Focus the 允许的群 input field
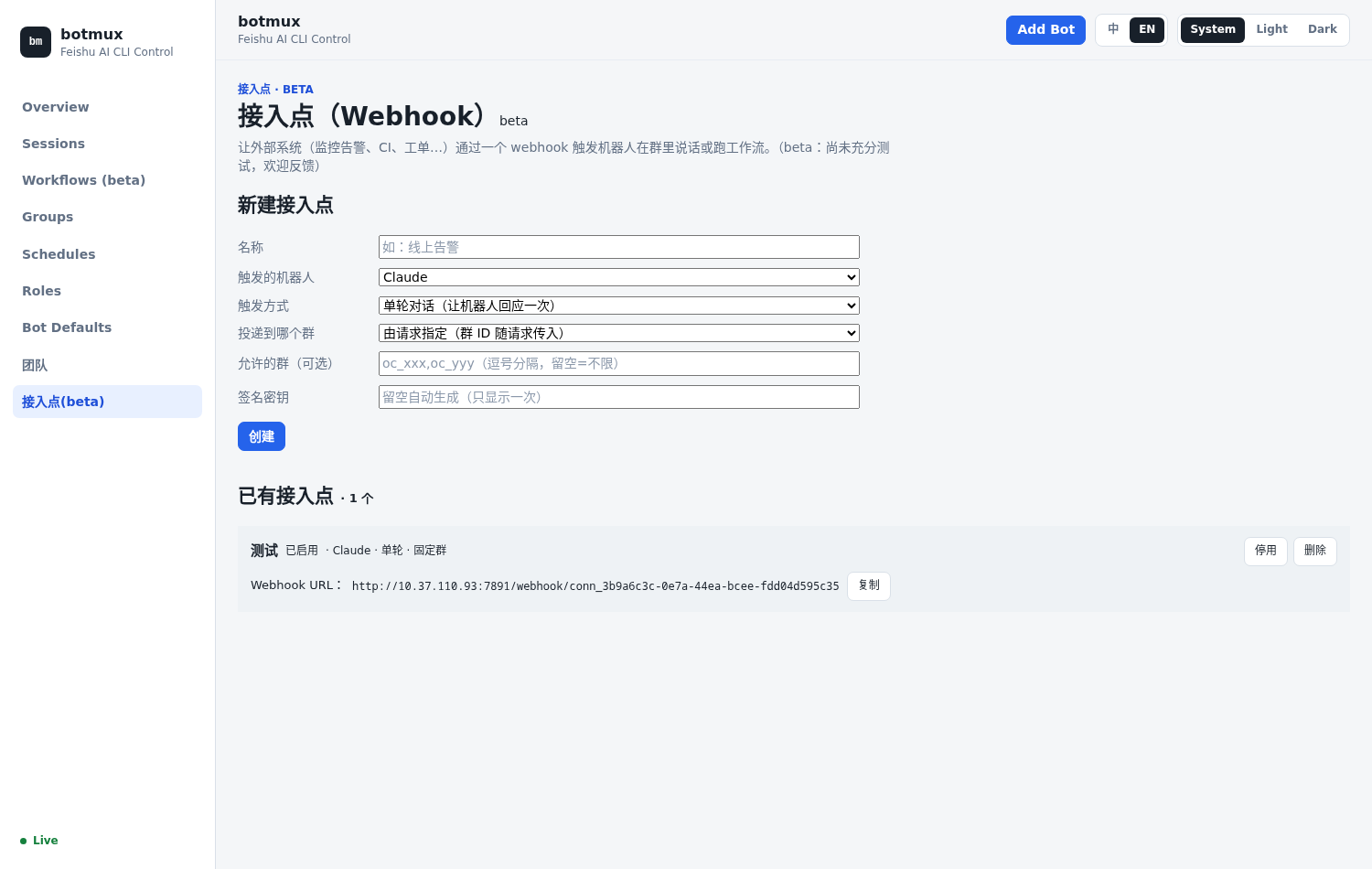1372x869 pixels. pyautogui.click(x=619, y=363)
